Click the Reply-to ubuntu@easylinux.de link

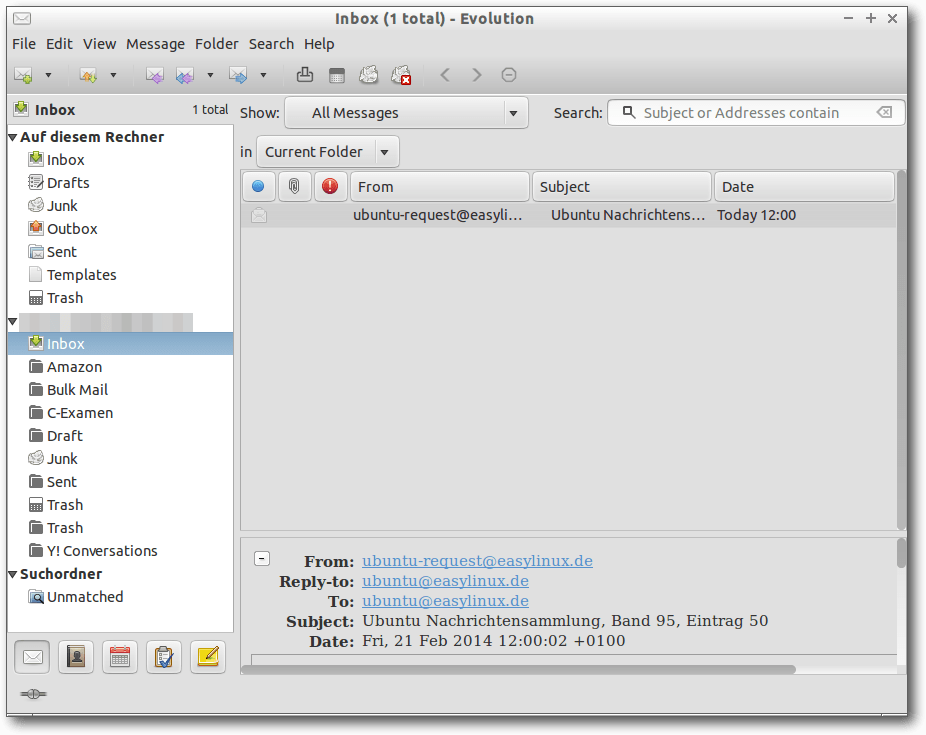click(x=445, y=581)
